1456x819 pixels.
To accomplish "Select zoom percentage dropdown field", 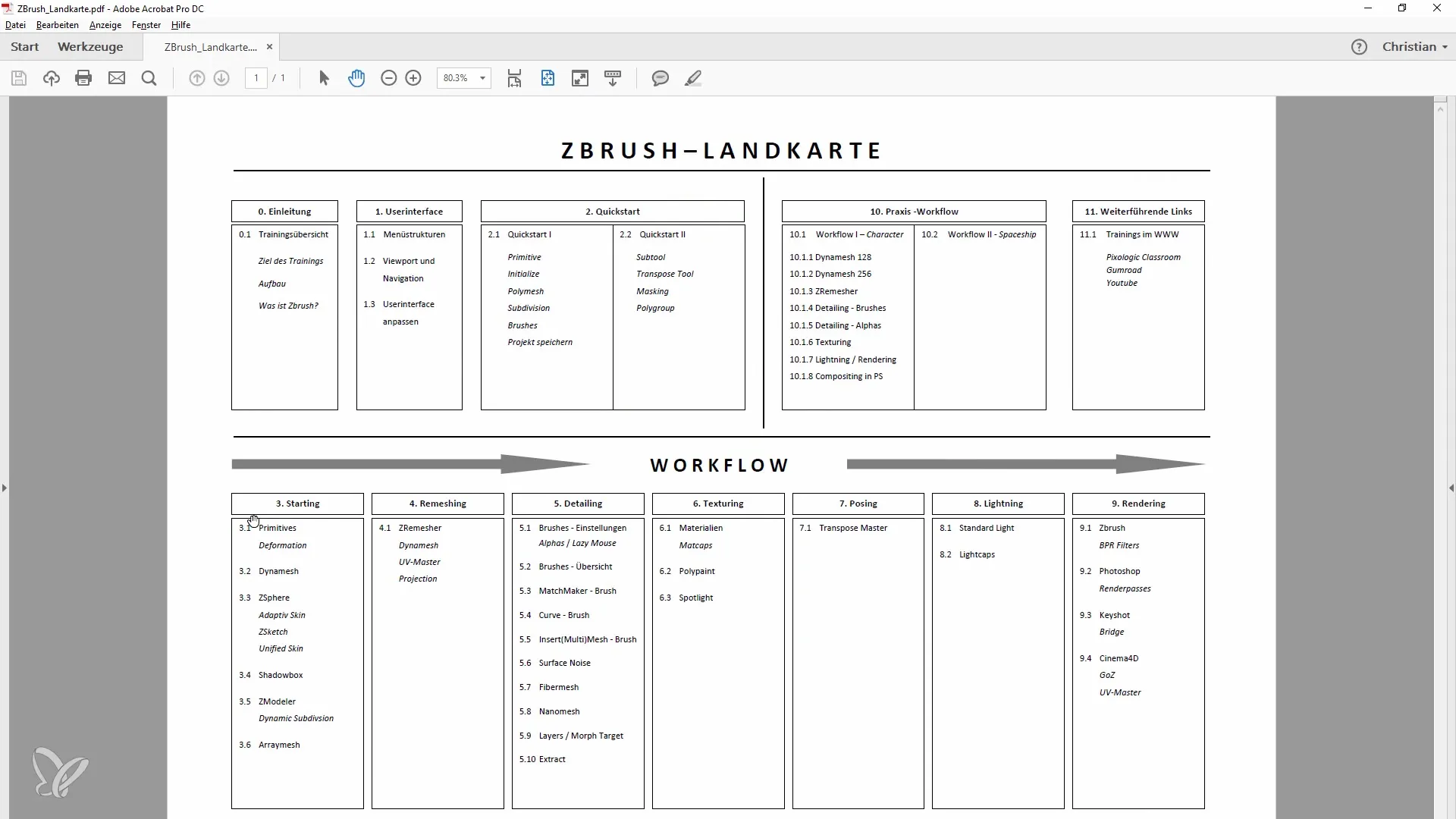I will (463, 78).
